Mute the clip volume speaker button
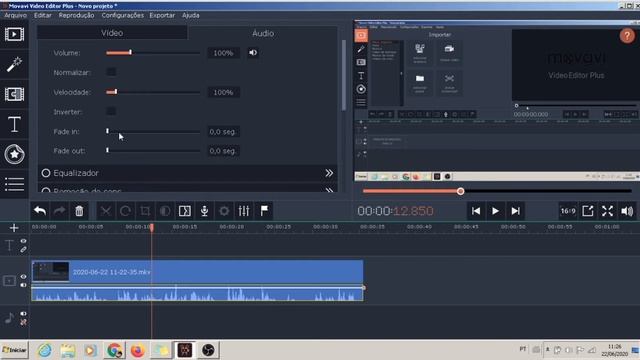This screenshot has width=640, height=360. tap(253, 53)
